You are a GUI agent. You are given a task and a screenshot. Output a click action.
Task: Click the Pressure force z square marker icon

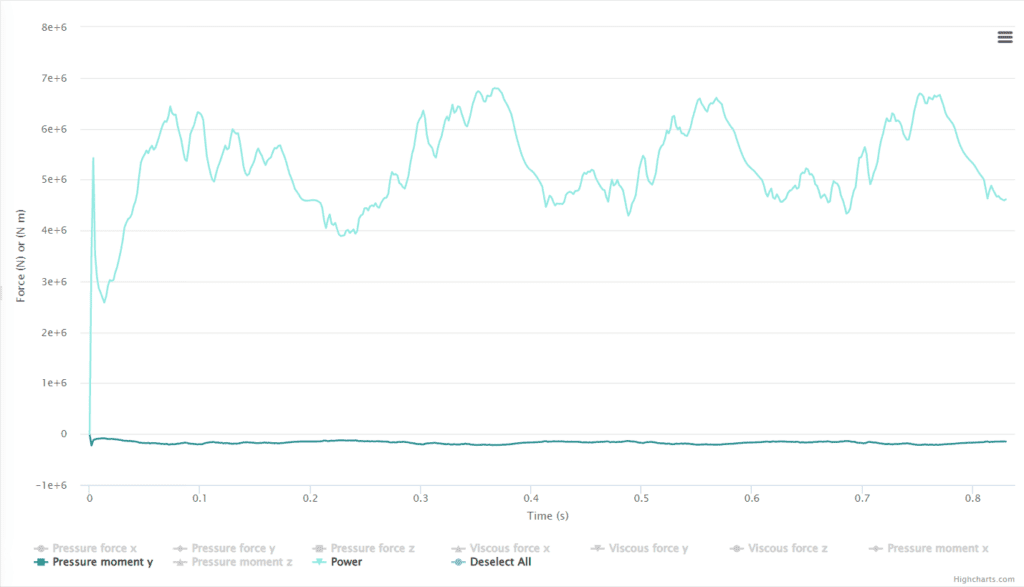318,548
